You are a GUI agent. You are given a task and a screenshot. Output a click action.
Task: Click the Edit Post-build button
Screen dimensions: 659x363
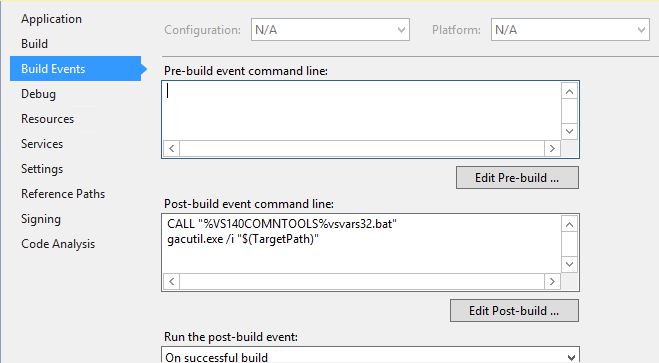click(x=514, y=310)
